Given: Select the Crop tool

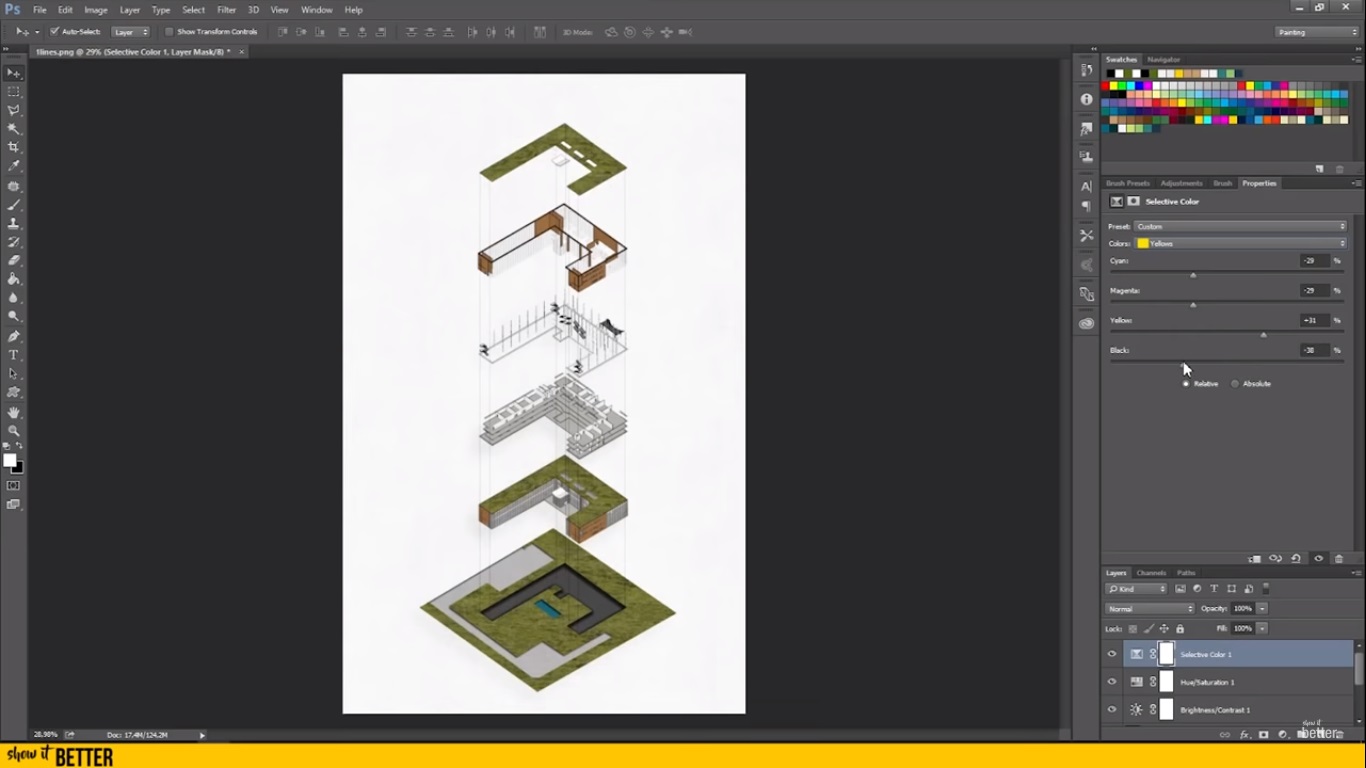Looking at the screenshot, I should pyautogui.click(x=13, y=146).
